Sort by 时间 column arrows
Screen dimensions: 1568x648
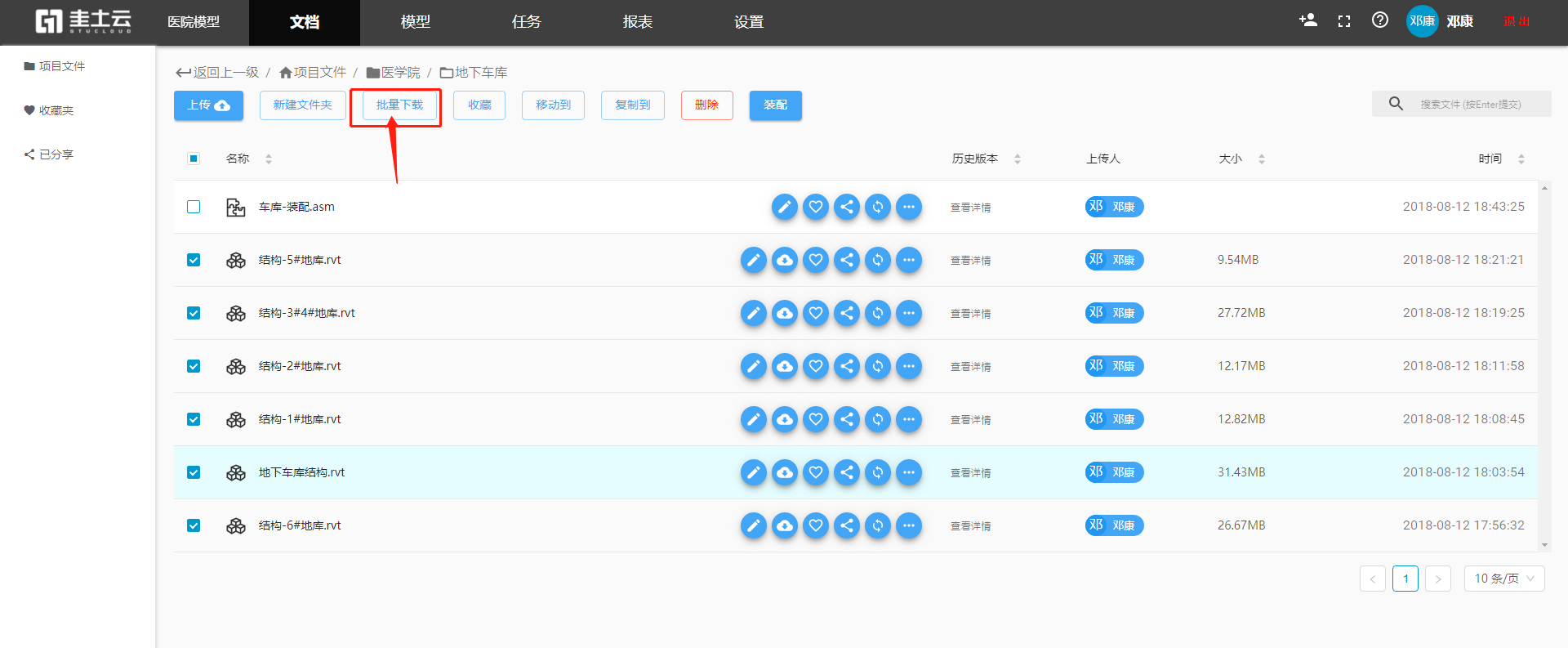tap(1521, 159)
